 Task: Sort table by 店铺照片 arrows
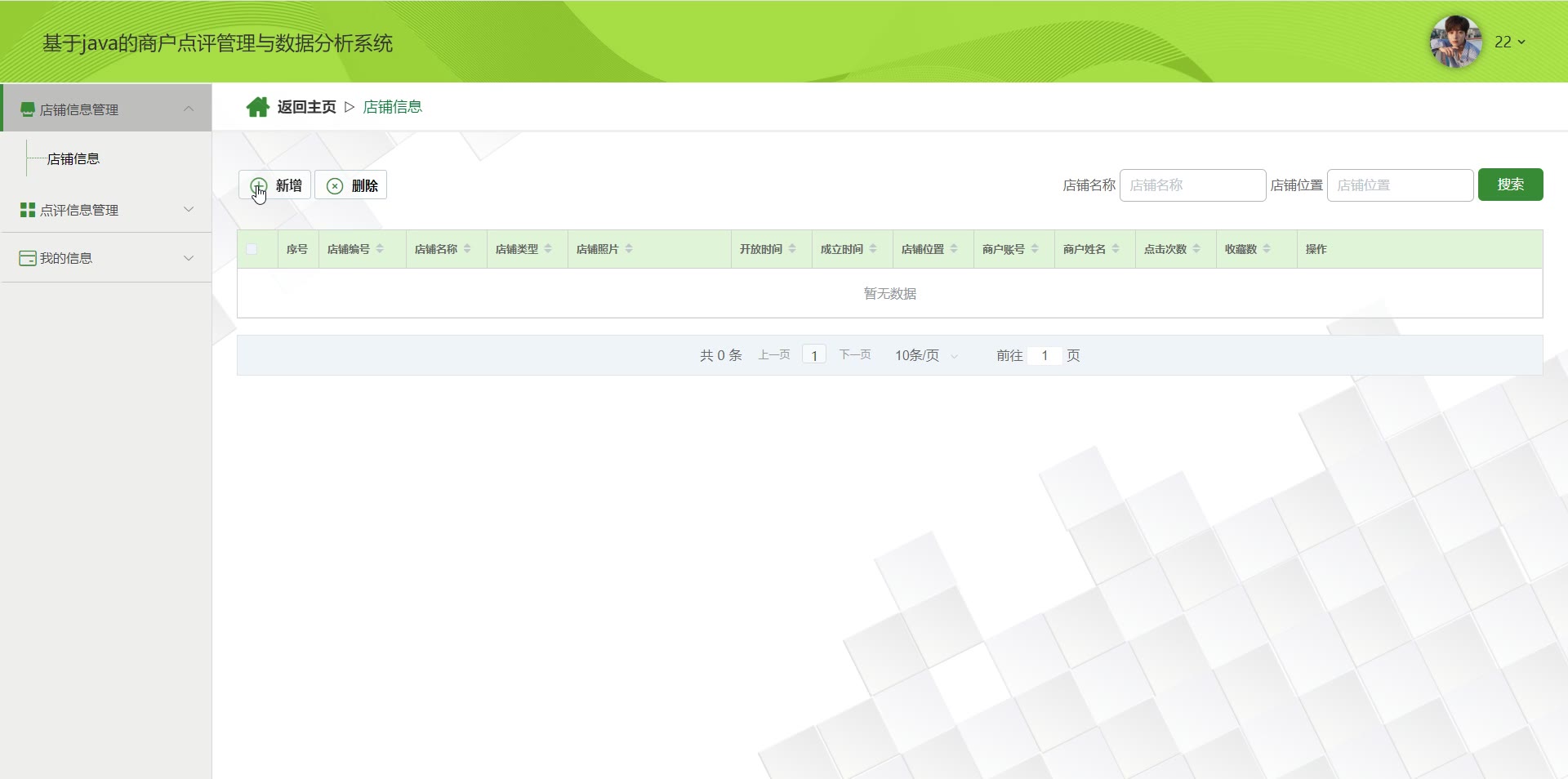(629, 249)
